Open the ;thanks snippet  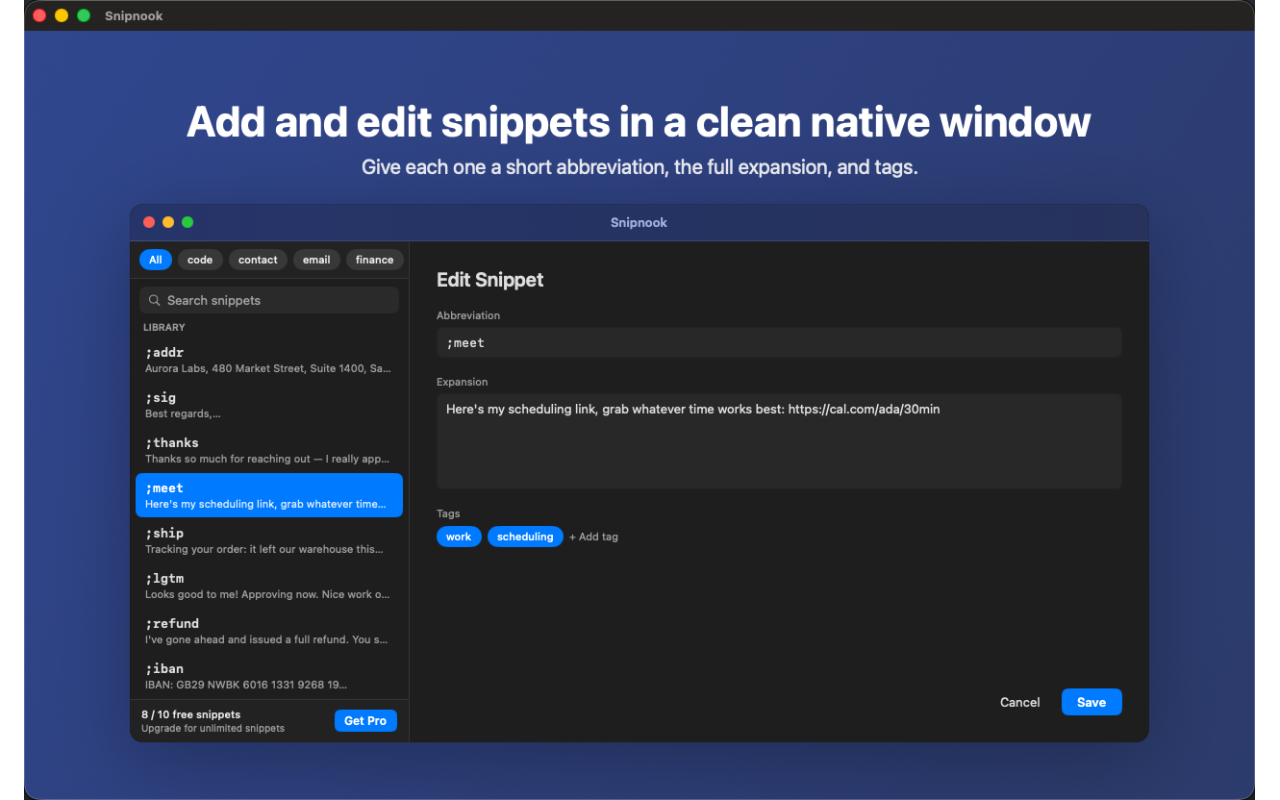(x=269, y=450)
